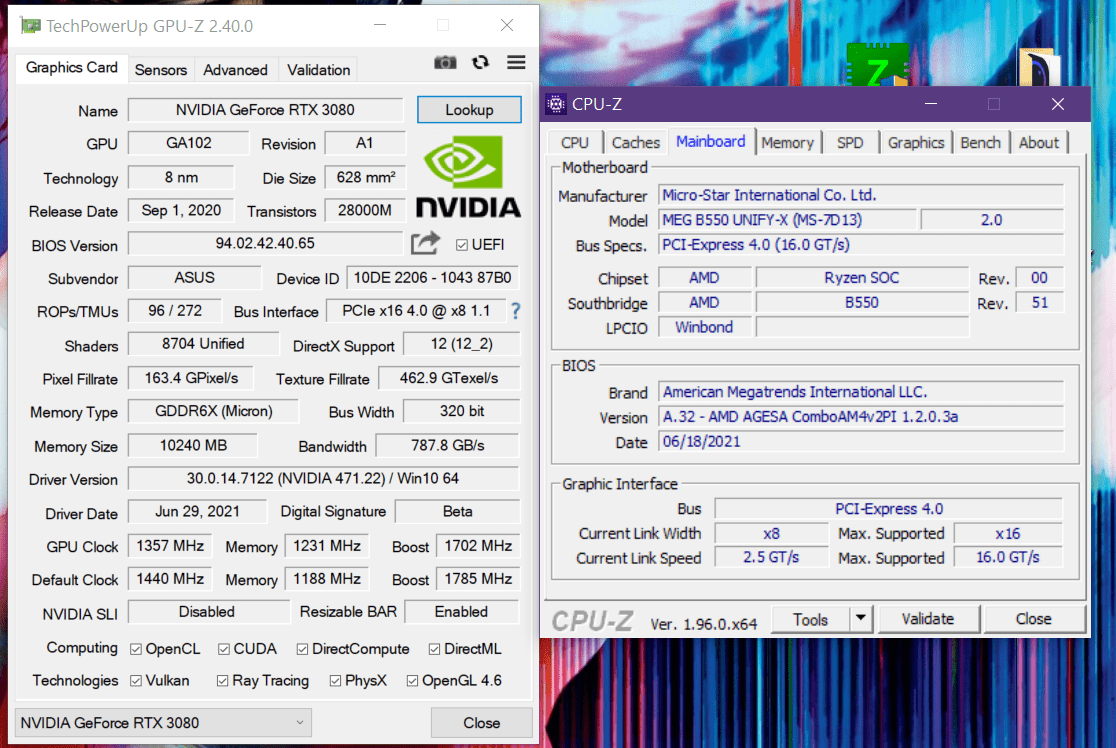The width and height of the screenshot is (1116, 748).
Task: Click LPCIO Winbond value in CPU-Z
Action: (704, 327)
